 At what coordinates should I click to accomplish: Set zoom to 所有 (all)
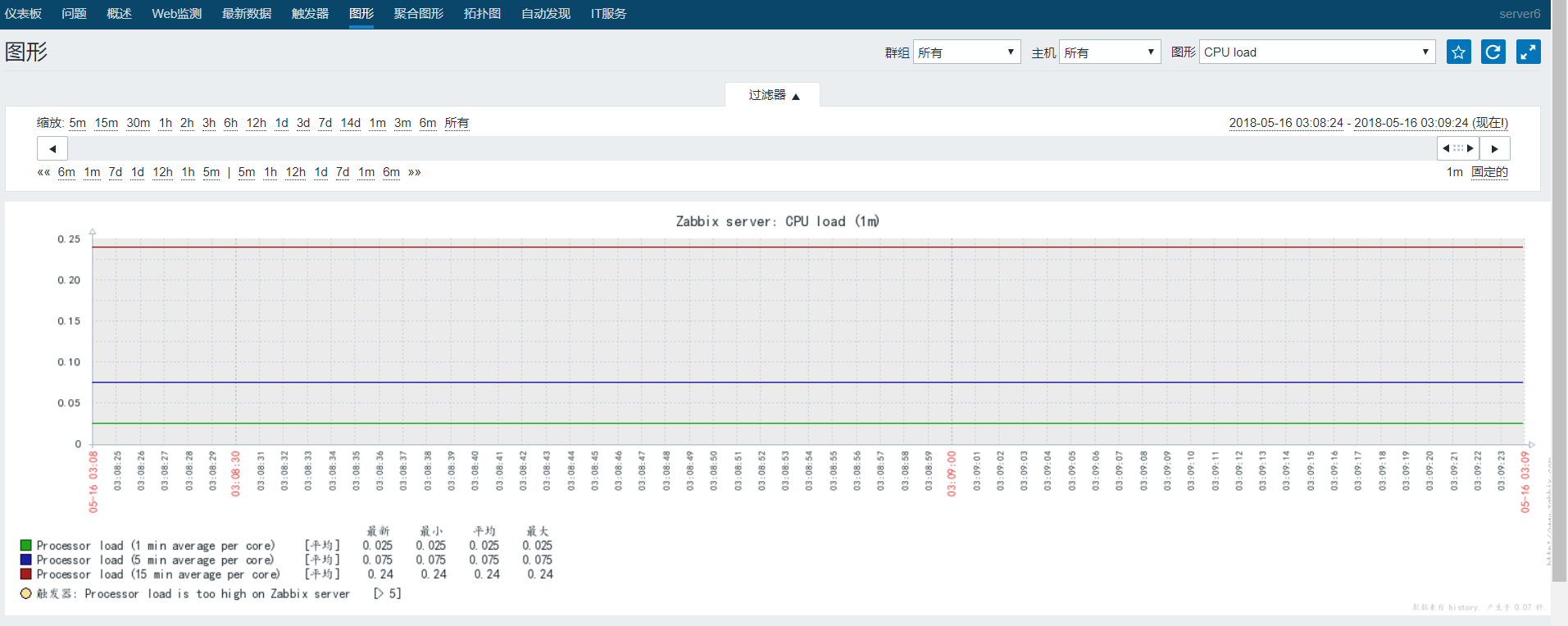point(457,123)
